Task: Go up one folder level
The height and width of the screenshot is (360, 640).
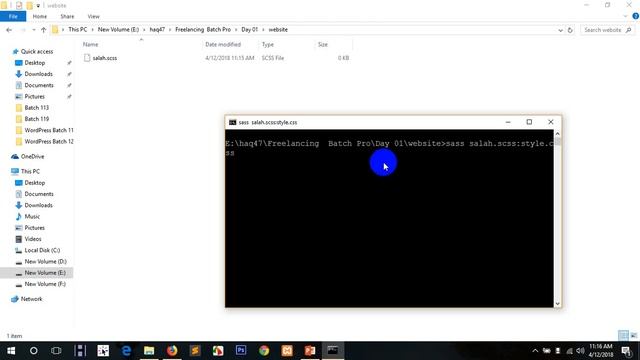Action: 43,30
